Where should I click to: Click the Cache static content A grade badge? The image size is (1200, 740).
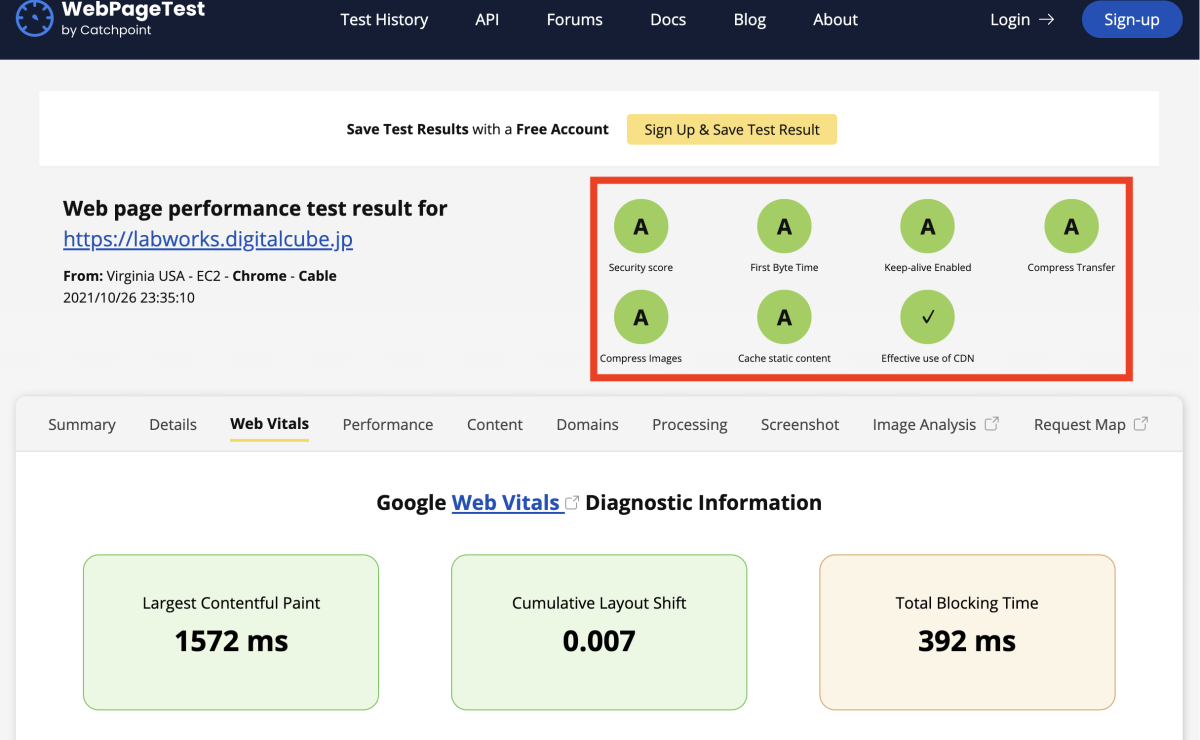pos(784,317)
